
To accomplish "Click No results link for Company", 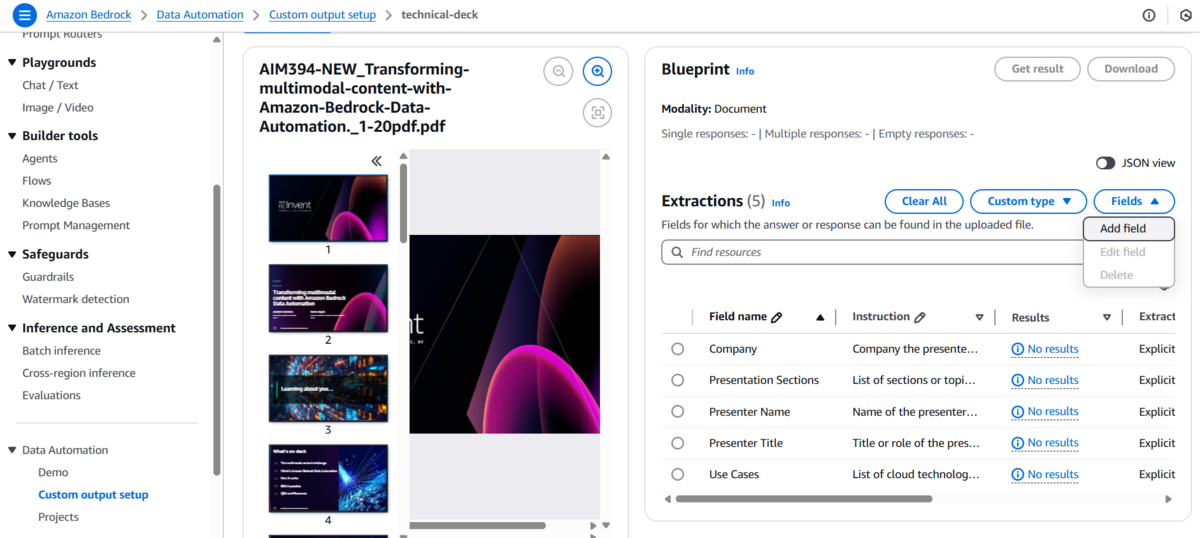I will point(1053,349).
